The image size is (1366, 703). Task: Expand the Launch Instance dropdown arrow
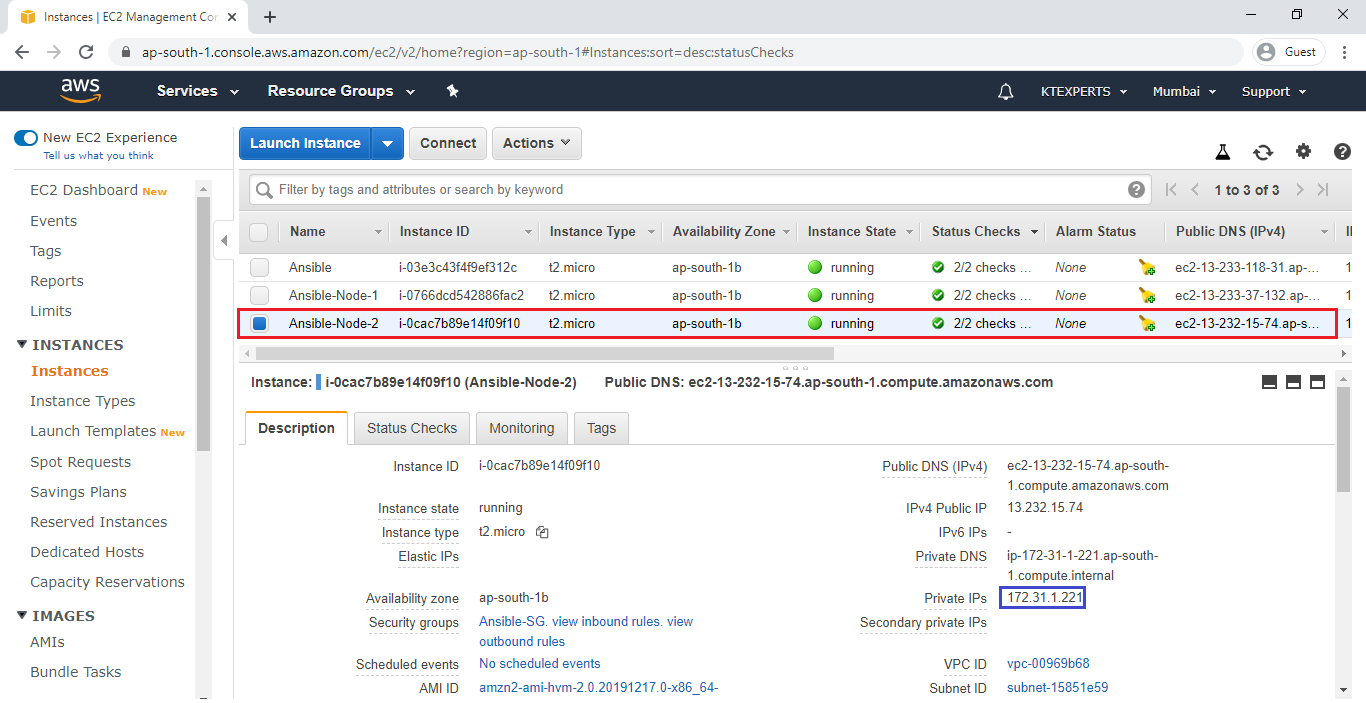[x=387, y=143]
